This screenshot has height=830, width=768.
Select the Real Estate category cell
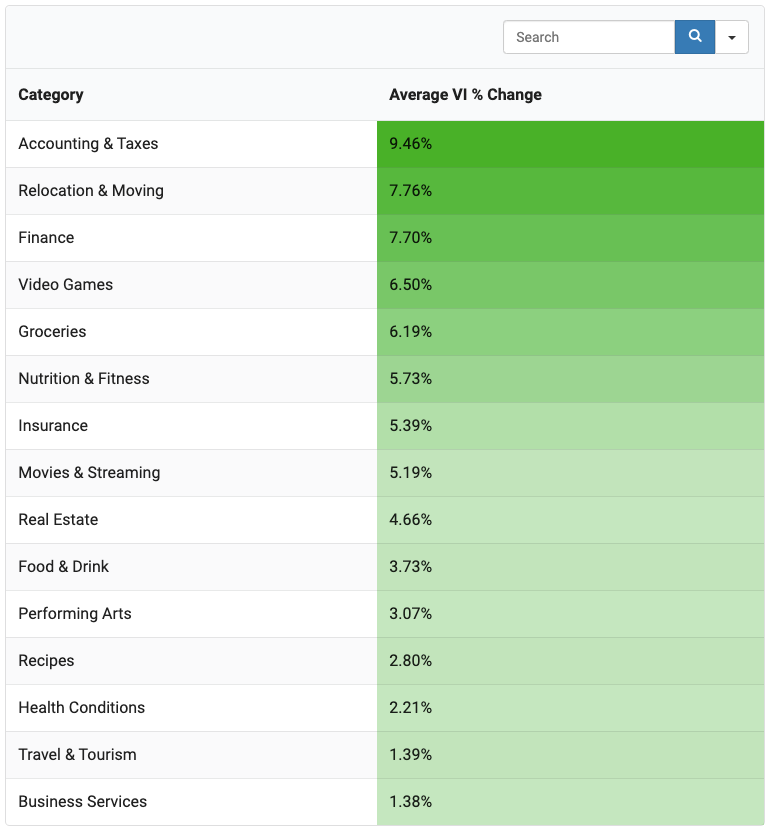click(191, 520)
